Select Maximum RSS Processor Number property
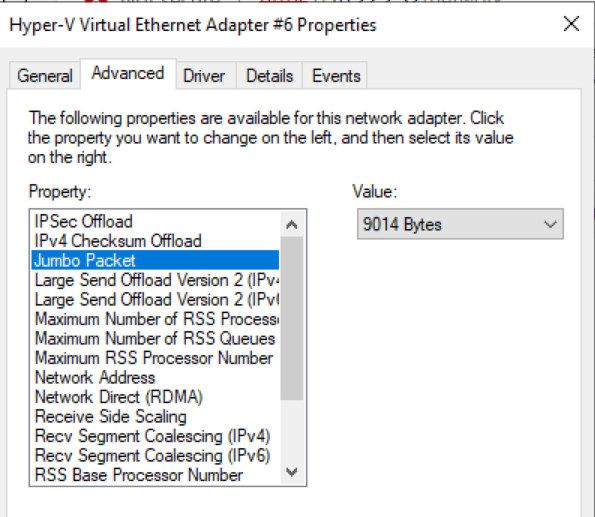Viewport: 595px width, 517px height. 155,358
